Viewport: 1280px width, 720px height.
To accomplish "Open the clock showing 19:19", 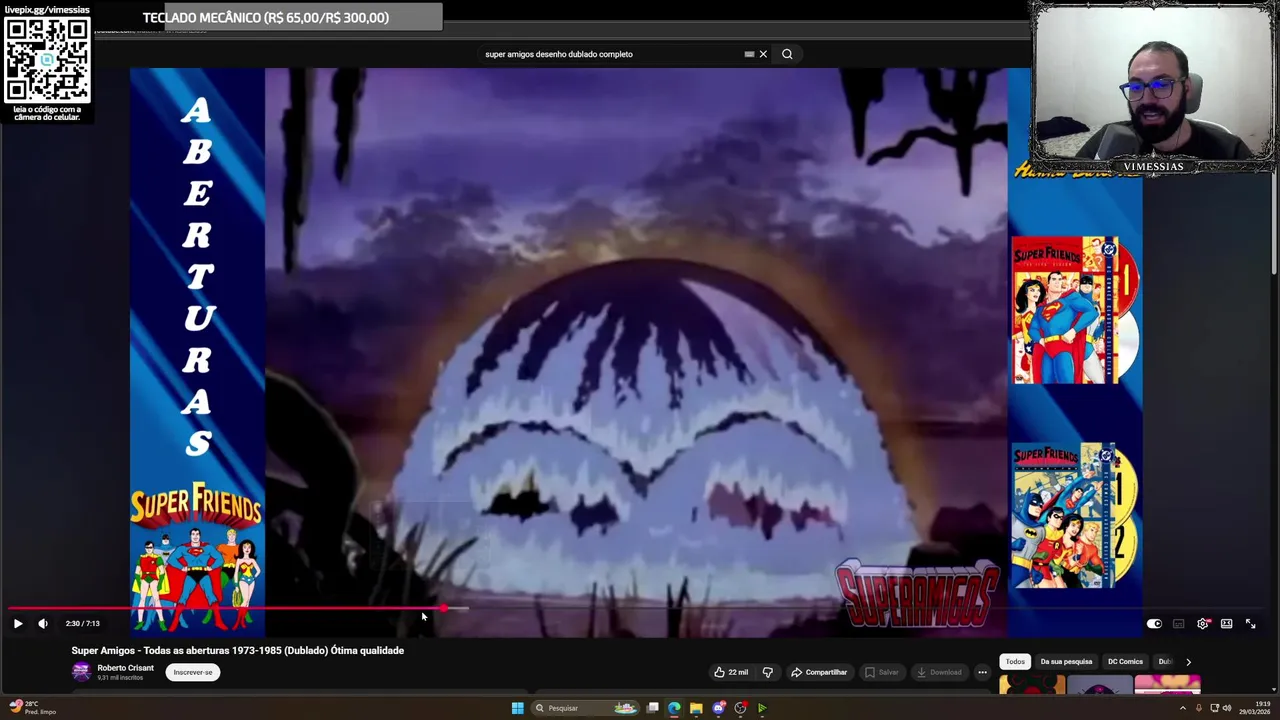I will (1254, 708).
